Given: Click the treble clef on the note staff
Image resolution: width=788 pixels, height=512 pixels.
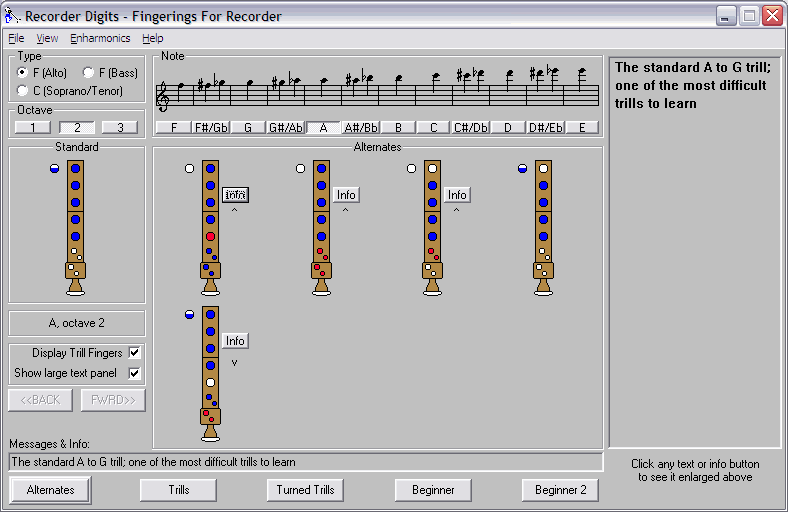Looking at the screenshot, I should pos(163,95).
